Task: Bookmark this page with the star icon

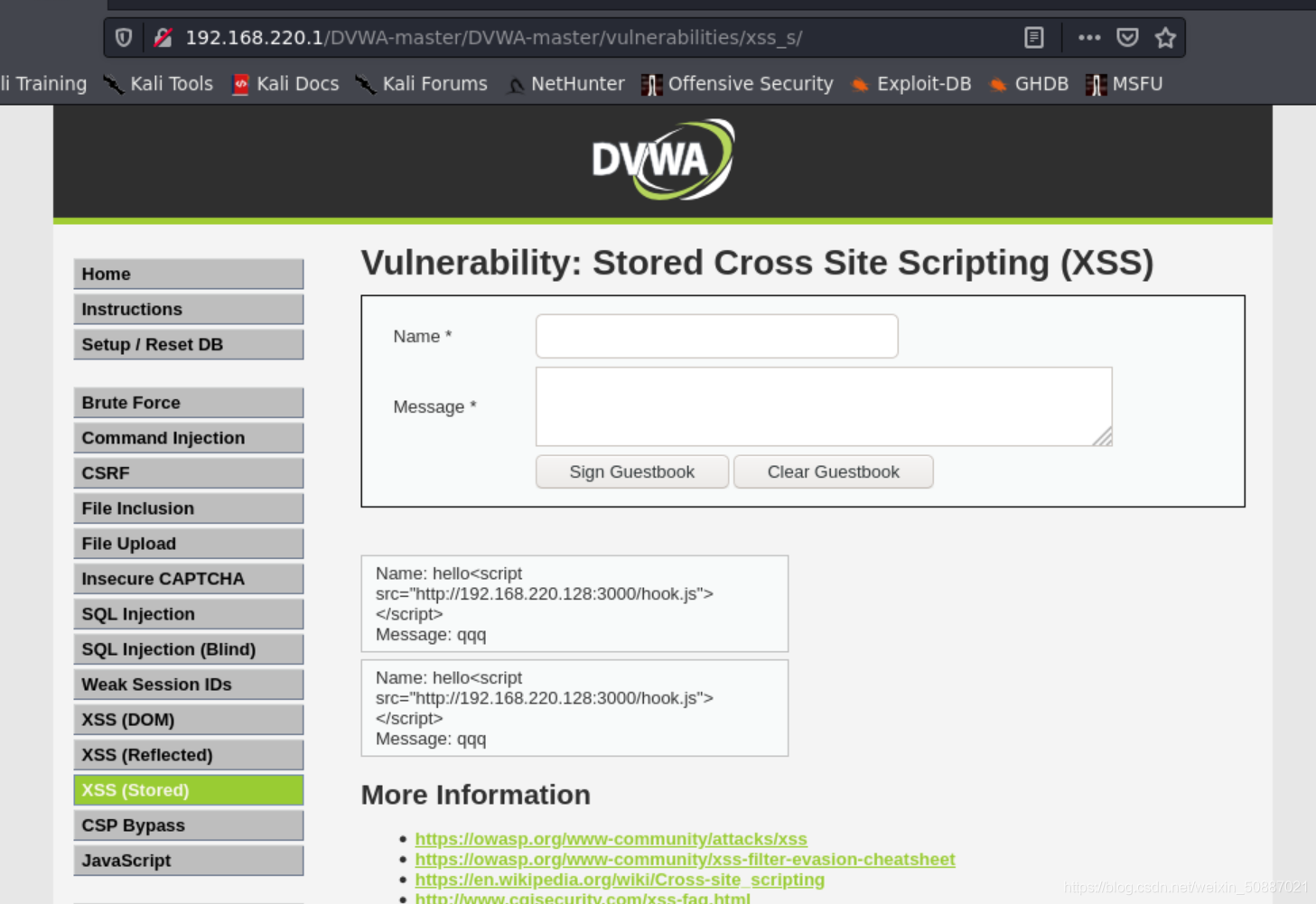Action: click(1165, 38)
